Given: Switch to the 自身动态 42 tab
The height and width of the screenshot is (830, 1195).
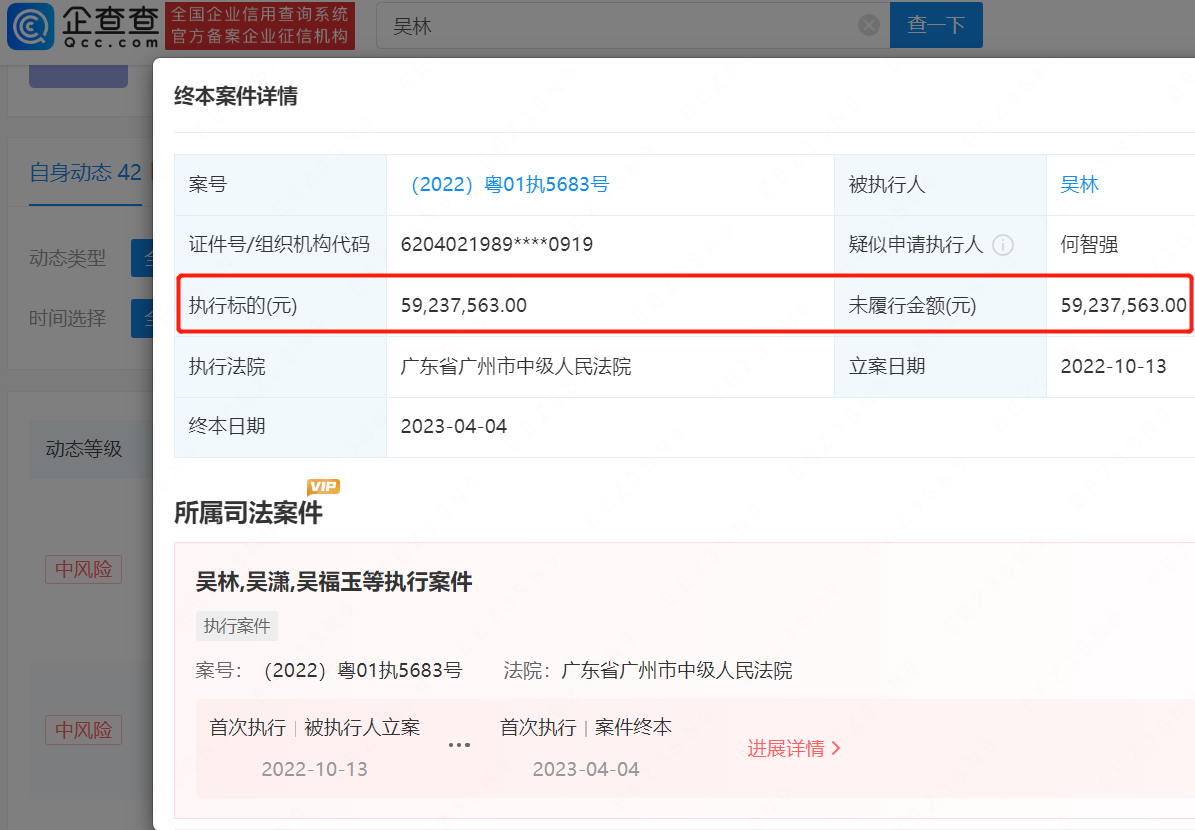Looking at the screenshot, I should [85, 172].
